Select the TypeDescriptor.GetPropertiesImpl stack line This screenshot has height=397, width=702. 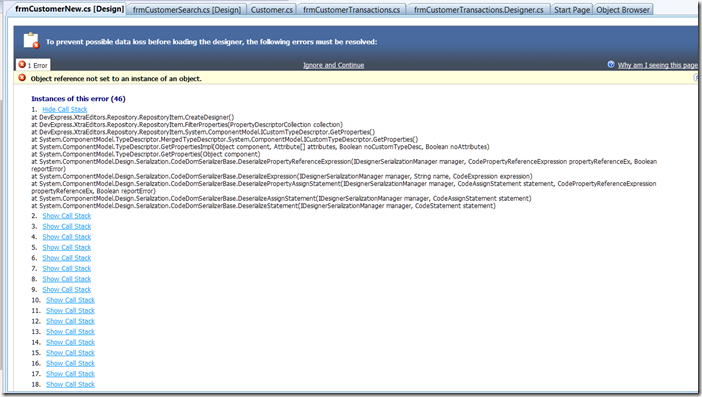pyautogui.click(x=260, y=147)
